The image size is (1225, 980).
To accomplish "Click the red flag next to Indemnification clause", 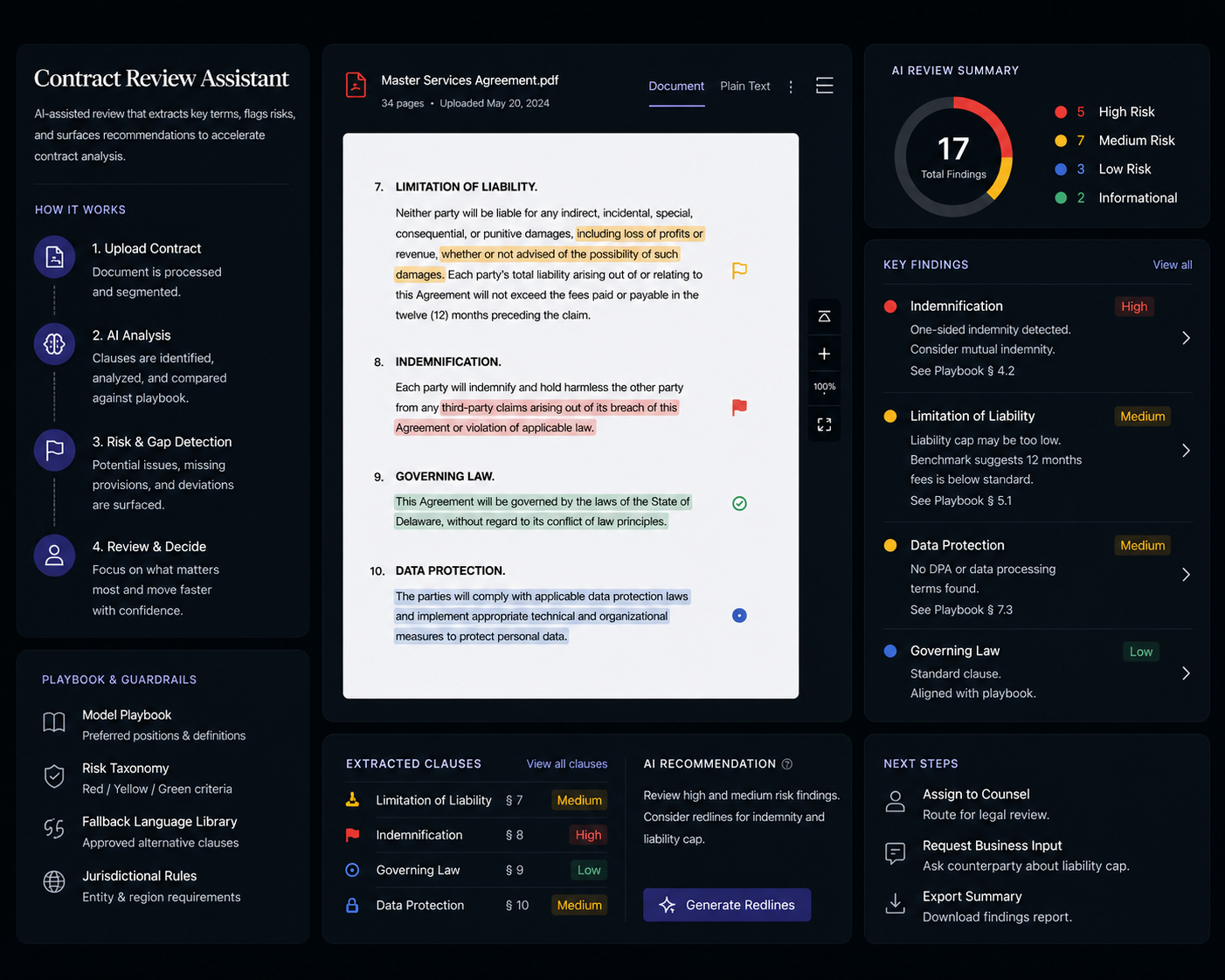I will [x=739, y=407].
